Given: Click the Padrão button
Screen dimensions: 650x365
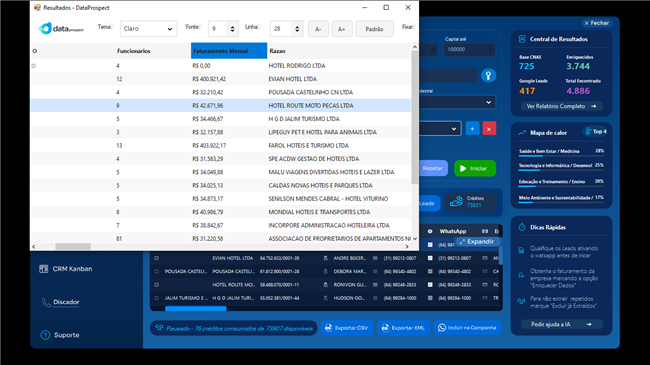Looking at the screenshot, I should pyautogui.click(x=374, y=29).
